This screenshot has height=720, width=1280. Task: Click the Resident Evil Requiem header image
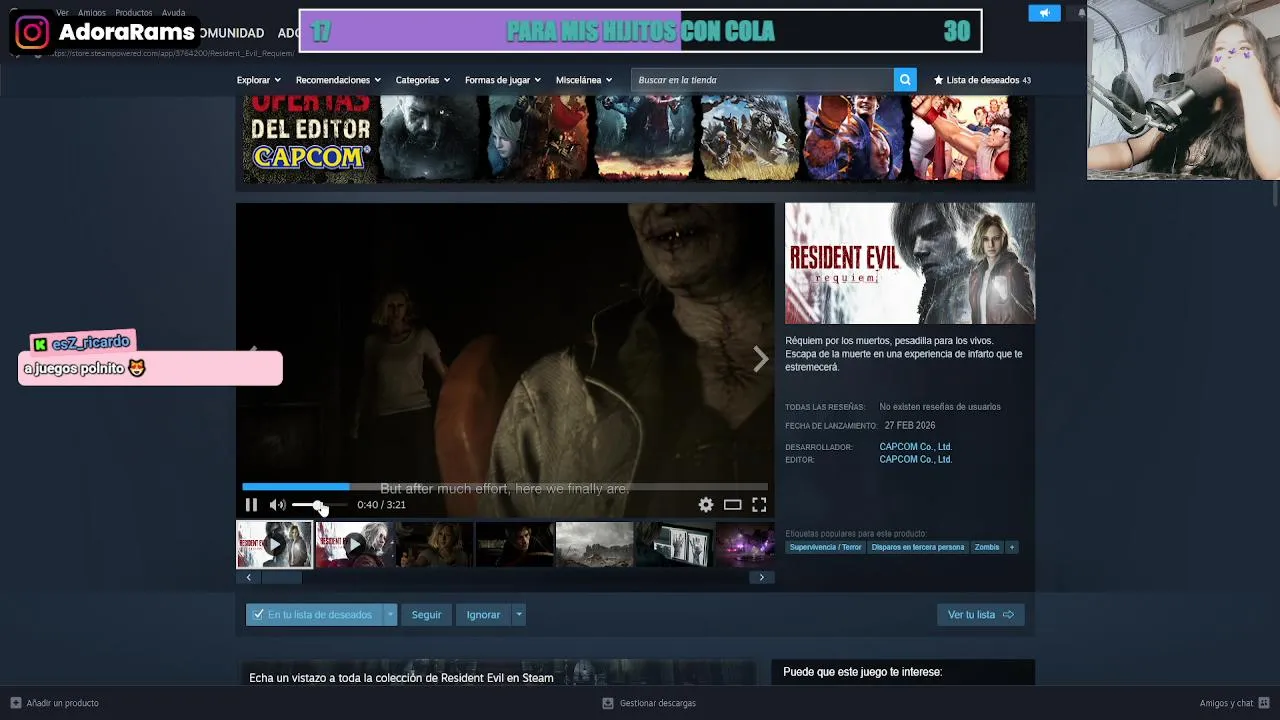click(x=910, y=263)
